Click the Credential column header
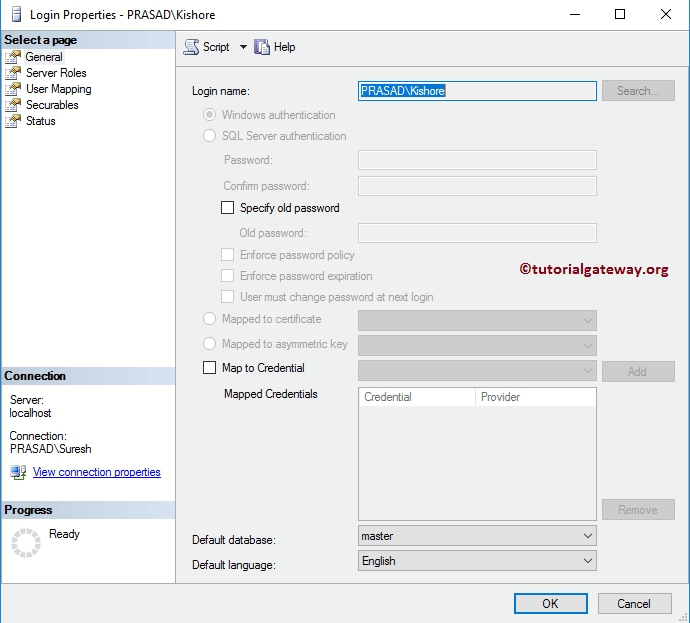690x623 pixels. click(x=417, y=397)
